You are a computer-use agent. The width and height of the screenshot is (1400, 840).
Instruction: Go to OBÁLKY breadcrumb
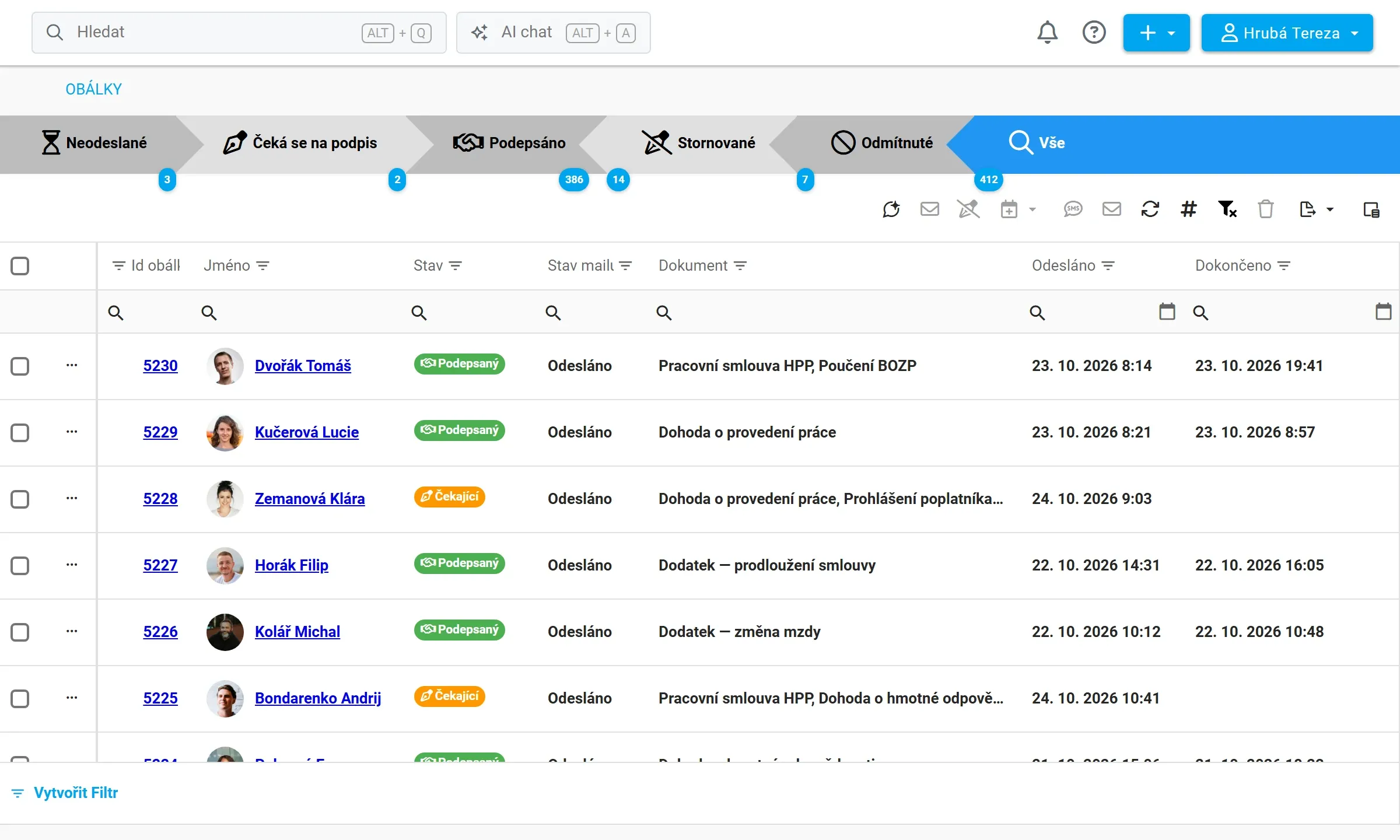pyautogui.click(x=93, y=89)
